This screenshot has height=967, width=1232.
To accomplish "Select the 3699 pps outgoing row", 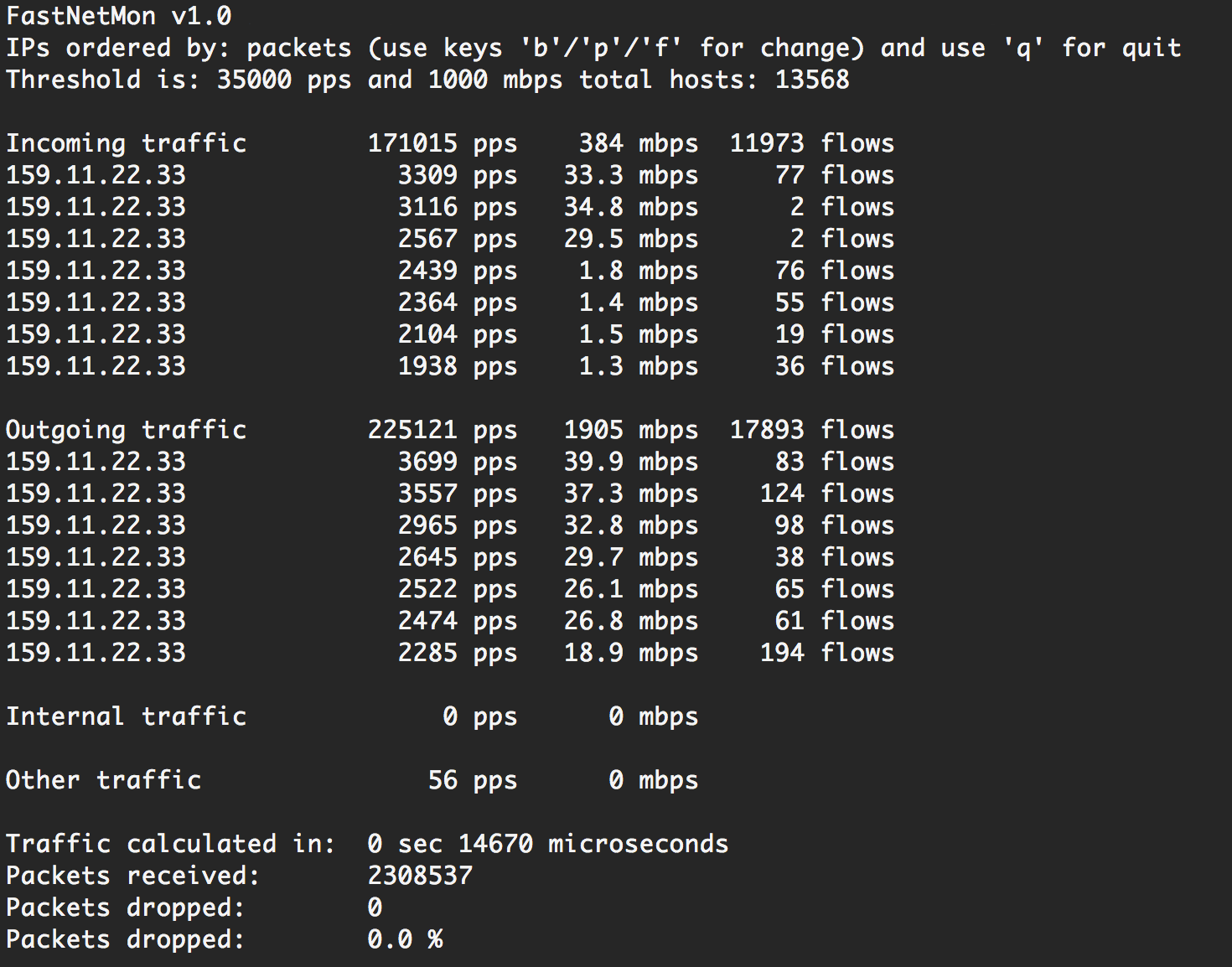I will (450, 462).
